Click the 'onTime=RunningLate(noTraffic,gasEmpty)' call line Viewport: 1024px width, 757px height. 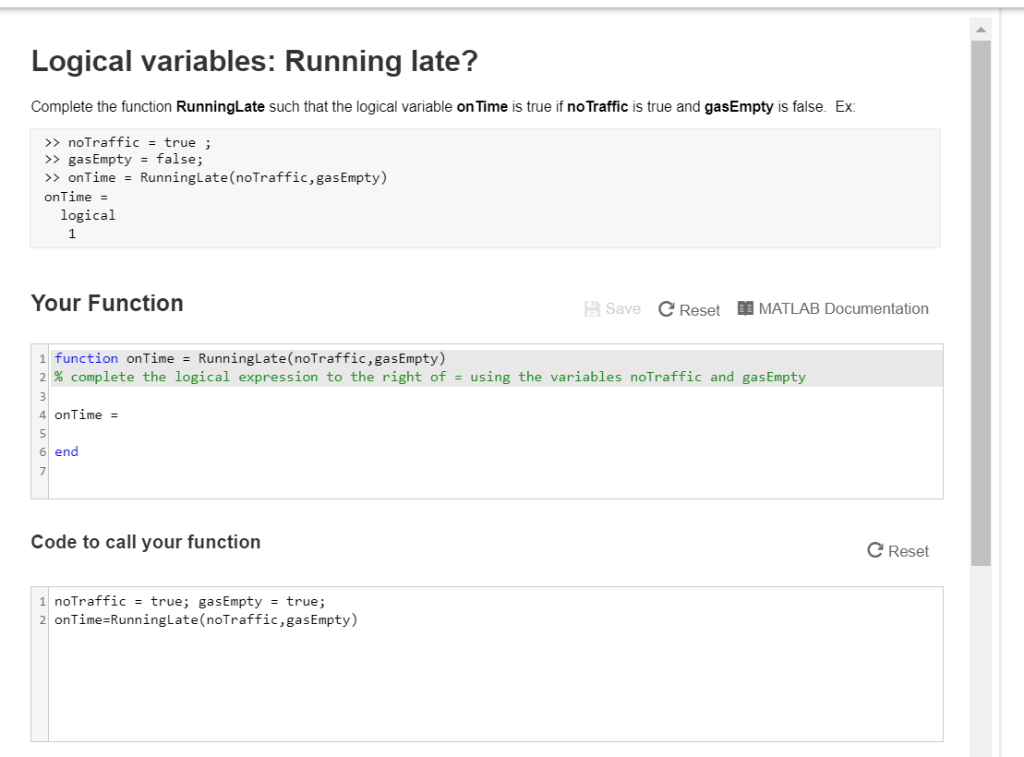pyautogui.click(x=205, y=620)
